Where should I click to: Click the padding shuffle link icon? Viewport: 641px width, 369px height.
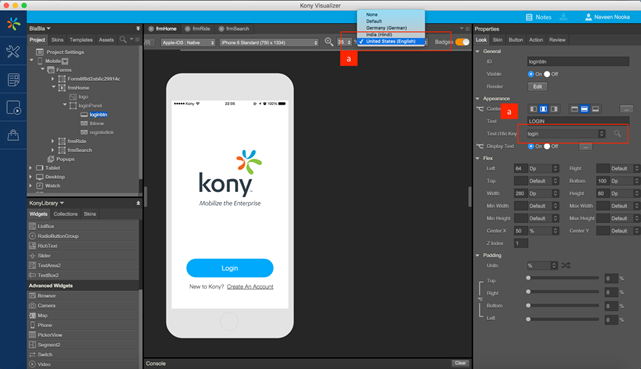[x=566, y=266]
